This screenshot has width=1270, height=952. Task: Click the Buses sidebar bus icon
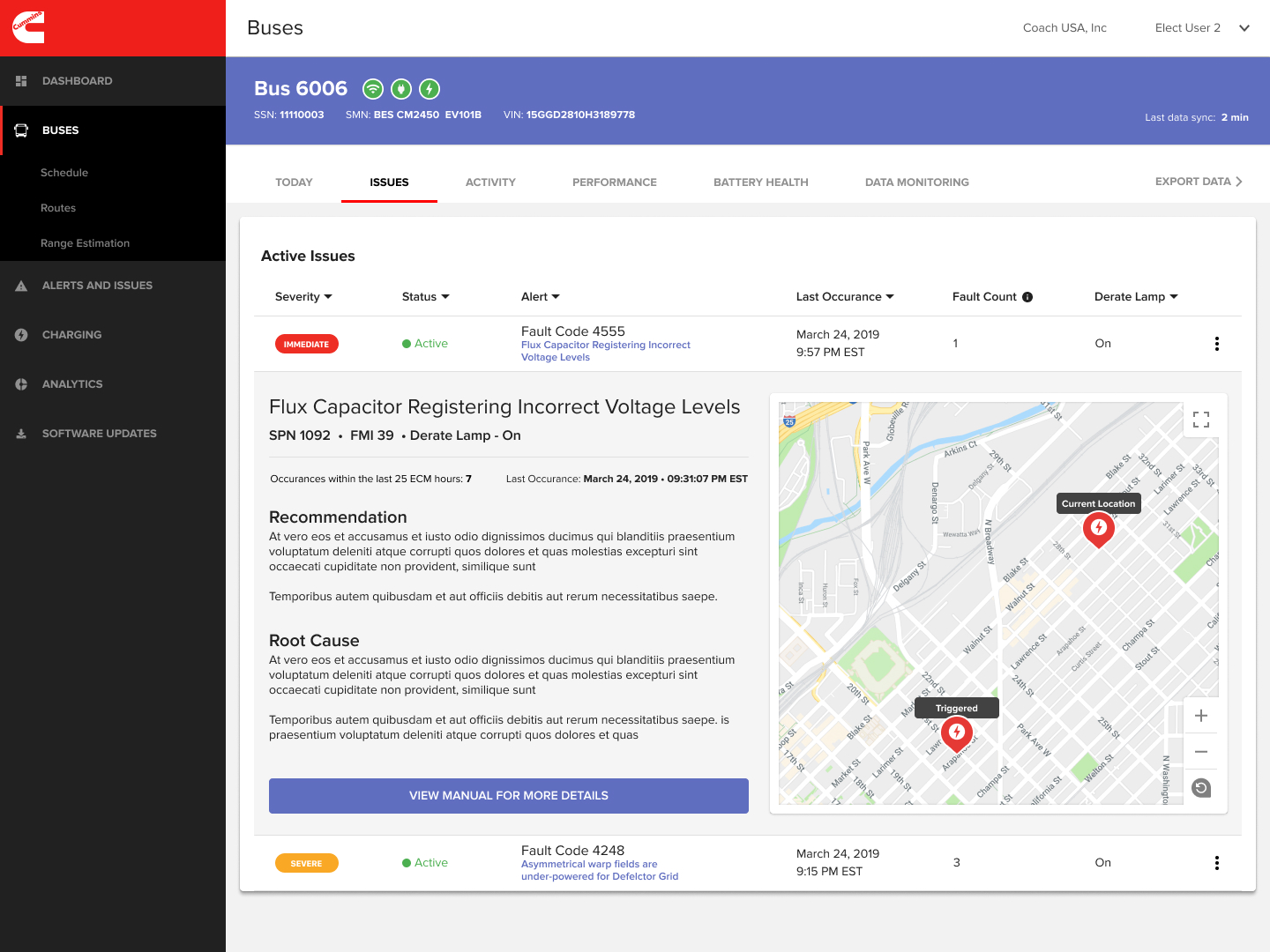click(21, 130)
